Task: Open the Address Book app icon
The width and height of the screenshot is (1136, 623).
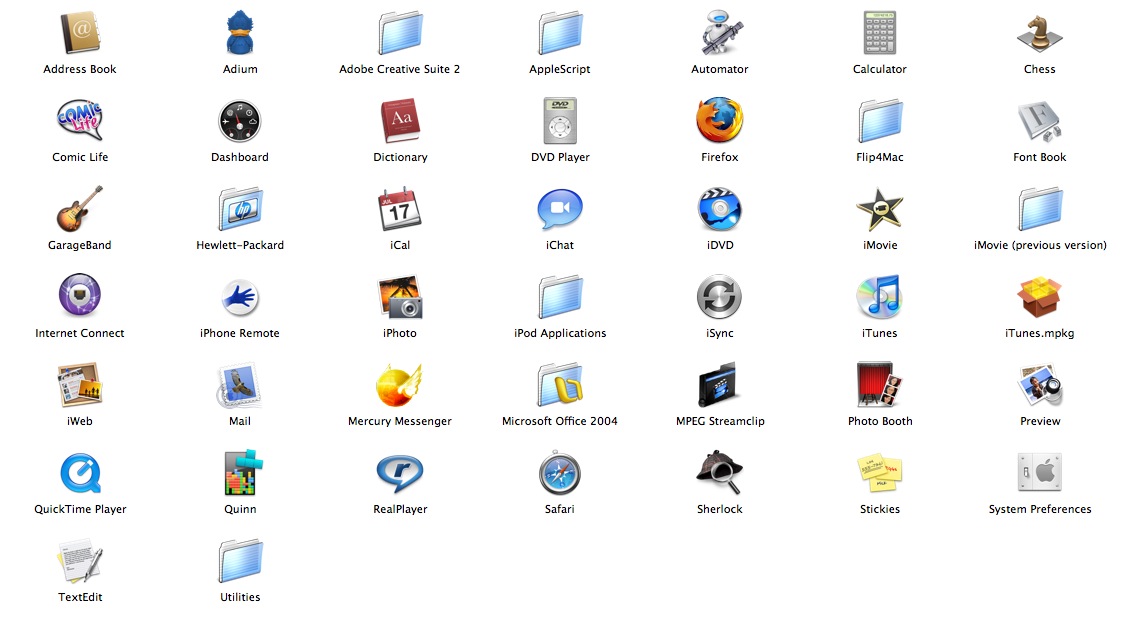Action: pos(80,33)
